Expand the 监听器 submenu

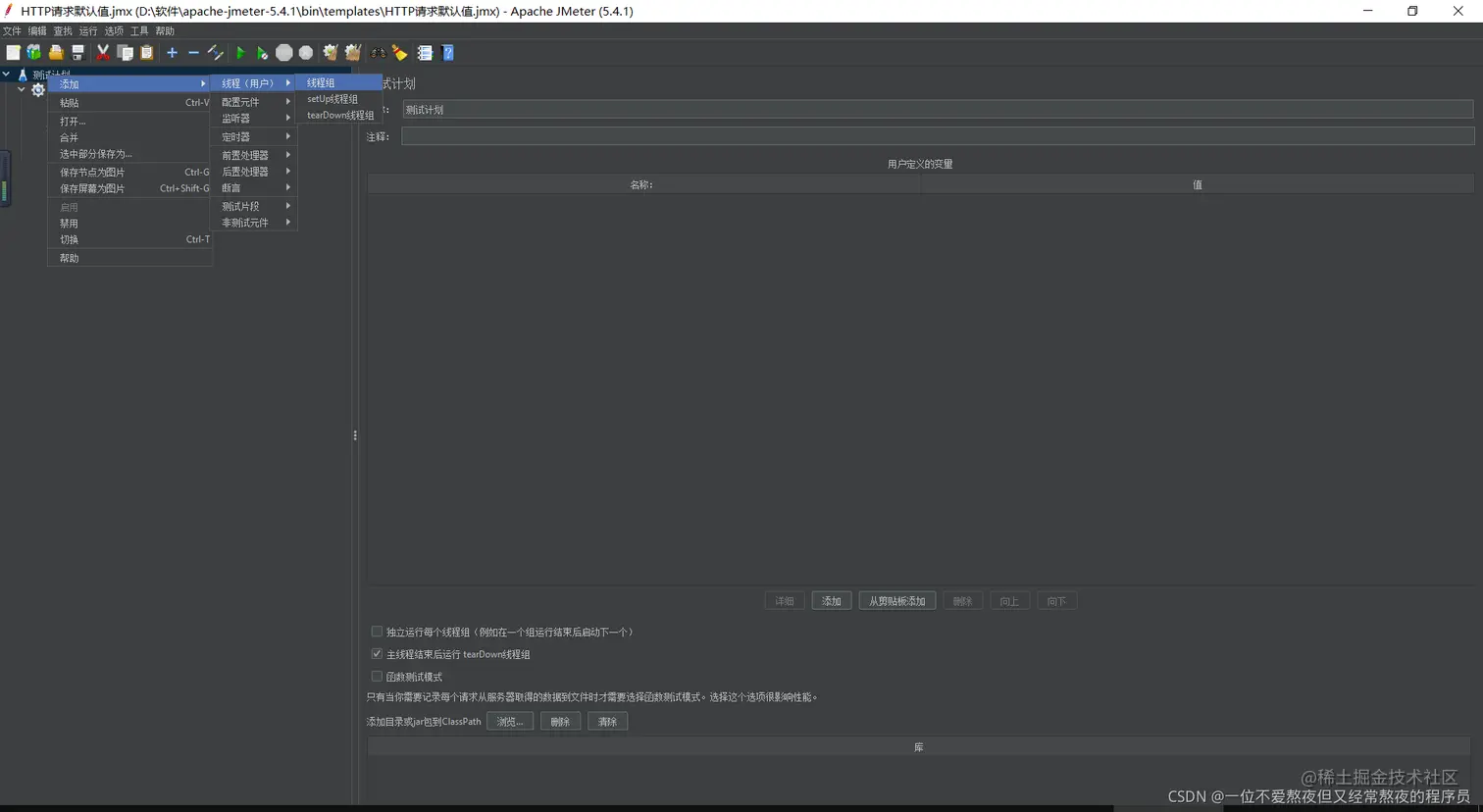pos(254,119)
